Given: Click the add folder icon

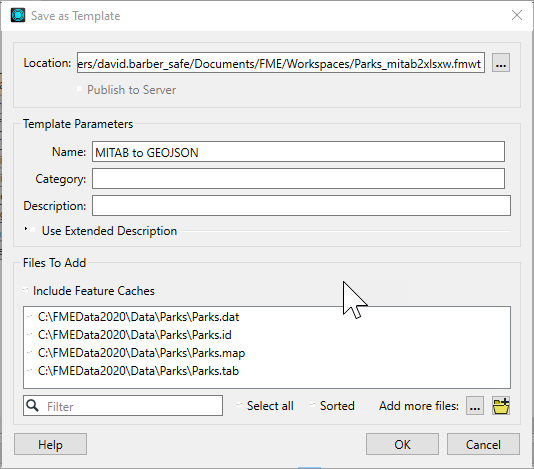Looking at the screenshot, I should (501, 406).
